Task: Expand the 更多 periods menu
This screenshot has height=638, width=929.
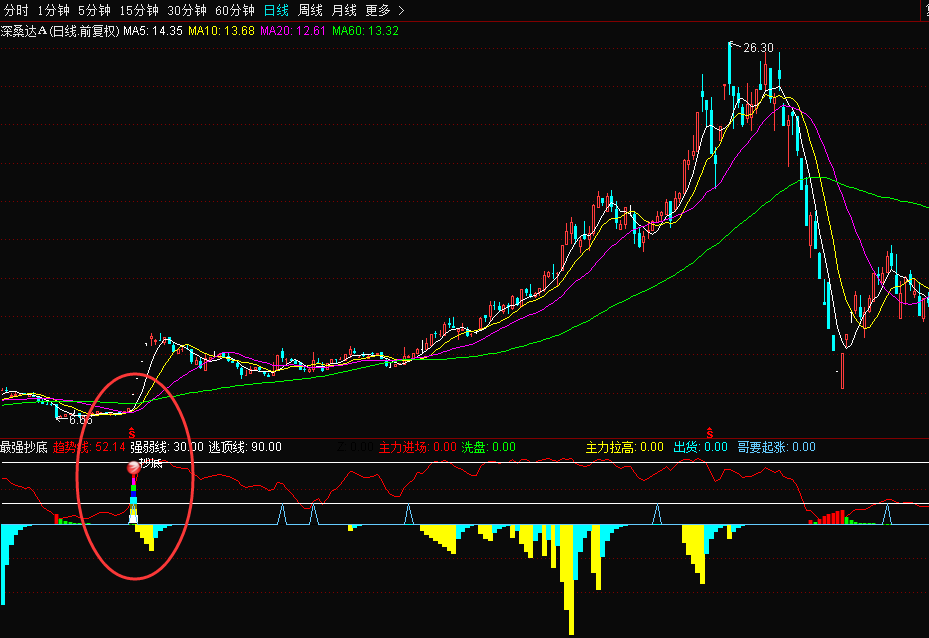Action: click(377, 11)
